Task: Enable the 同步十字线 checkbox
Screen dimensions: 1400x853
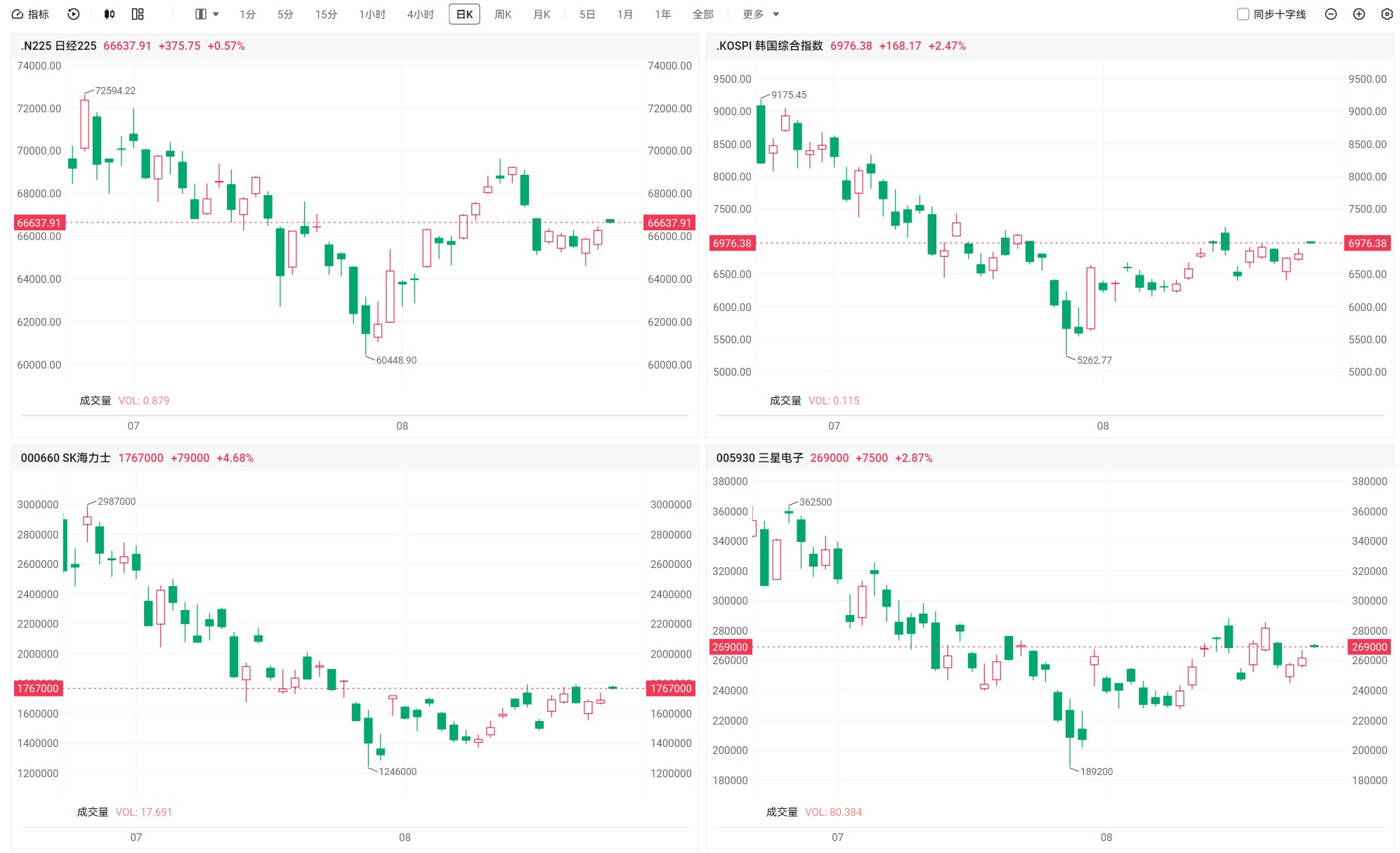Action: point(1243,14)
